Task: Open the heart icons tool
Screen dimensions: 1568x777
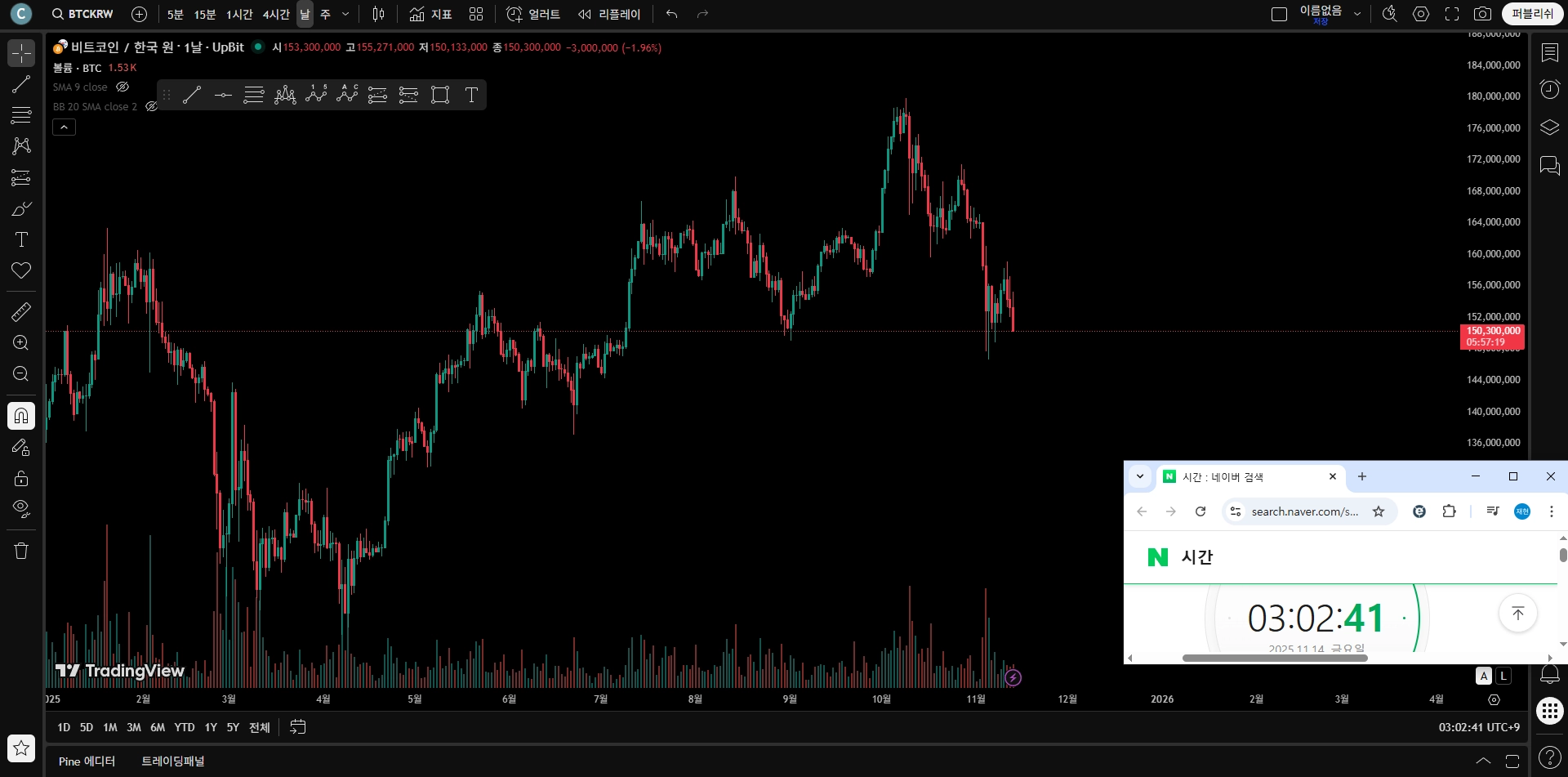Action: pos(21,270)
